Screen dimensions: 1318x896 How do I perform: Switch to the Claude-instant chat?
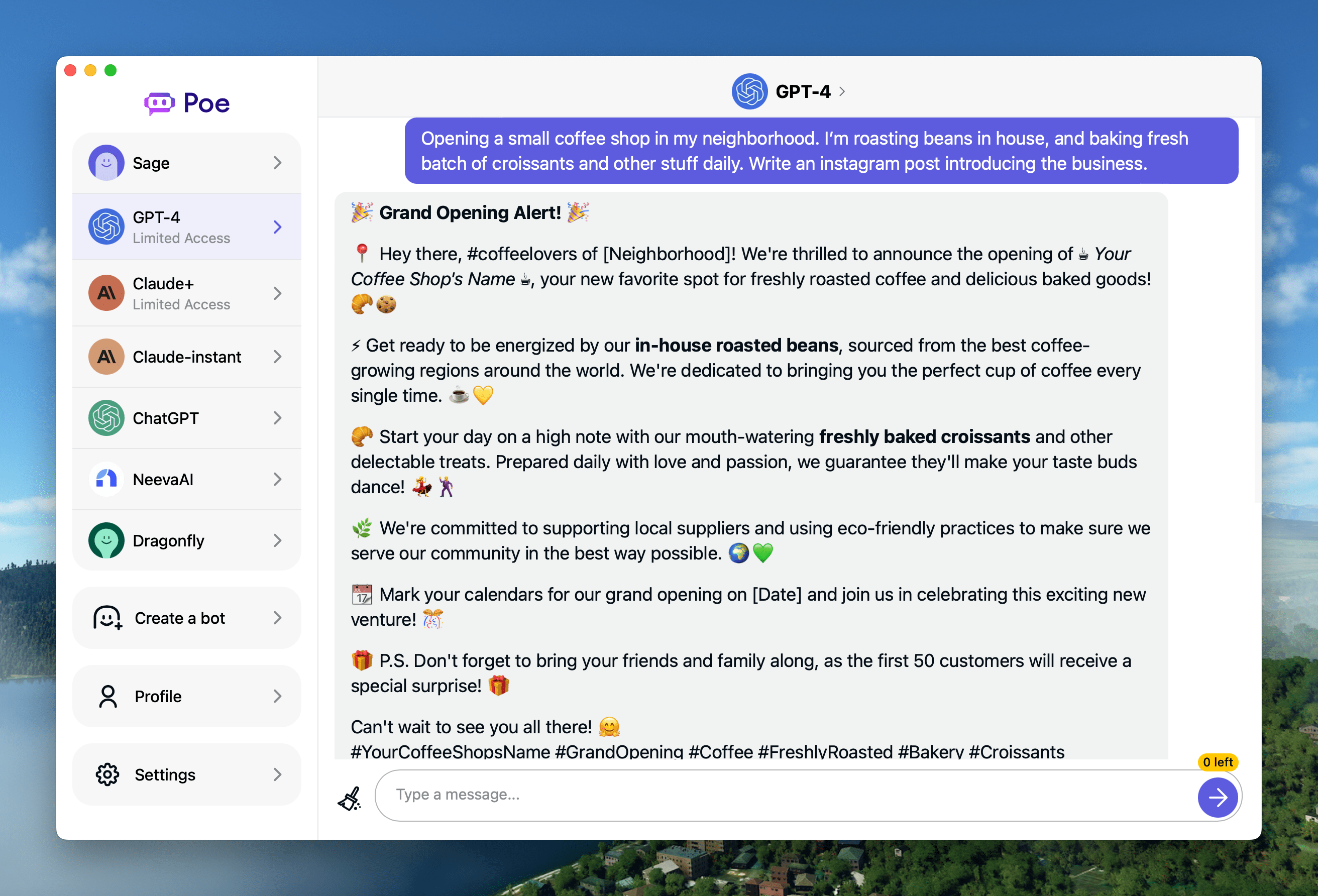187,357
